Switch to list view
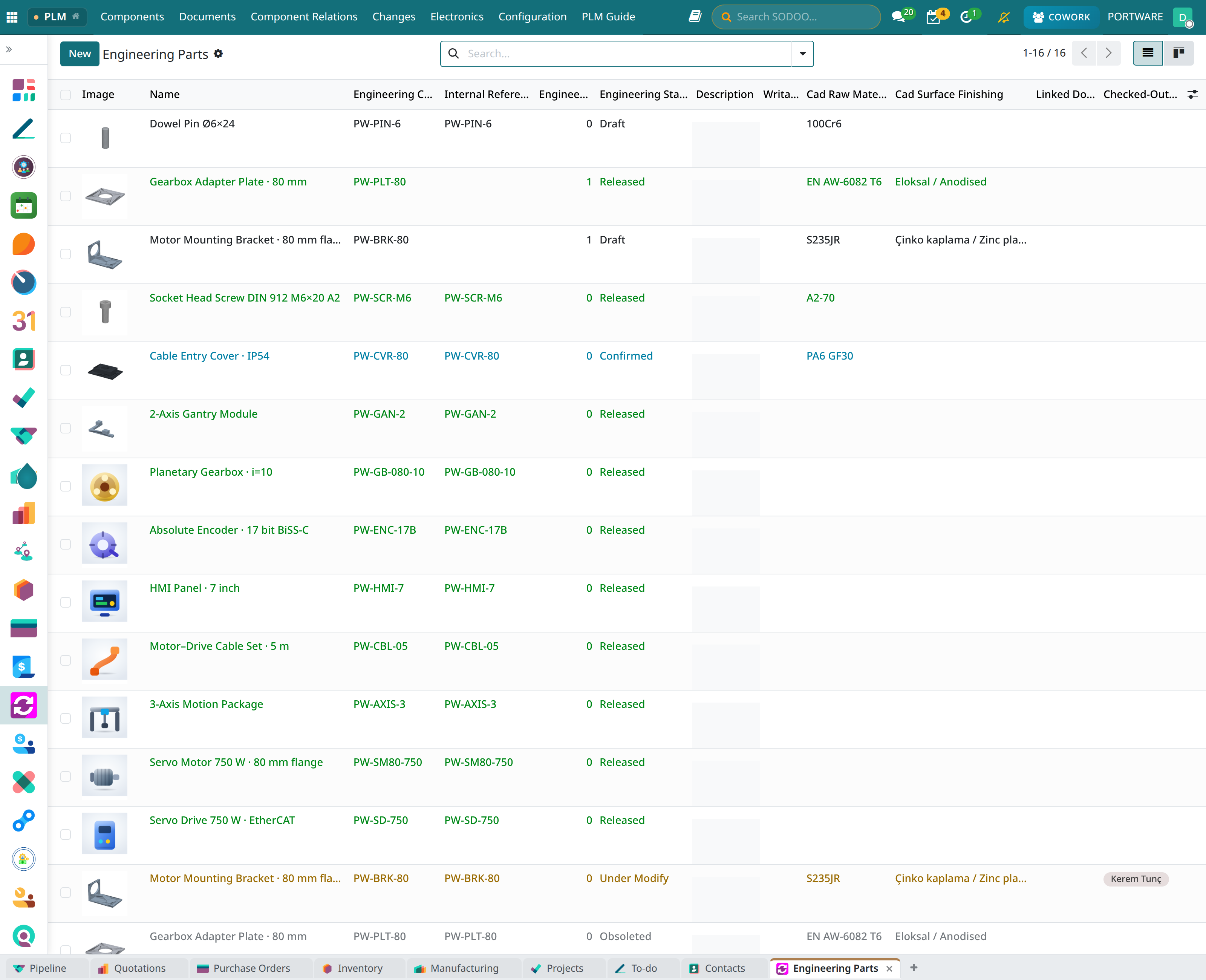Image resolution: width=1206 pixels, height=980 pixels. pos(1148,53)
